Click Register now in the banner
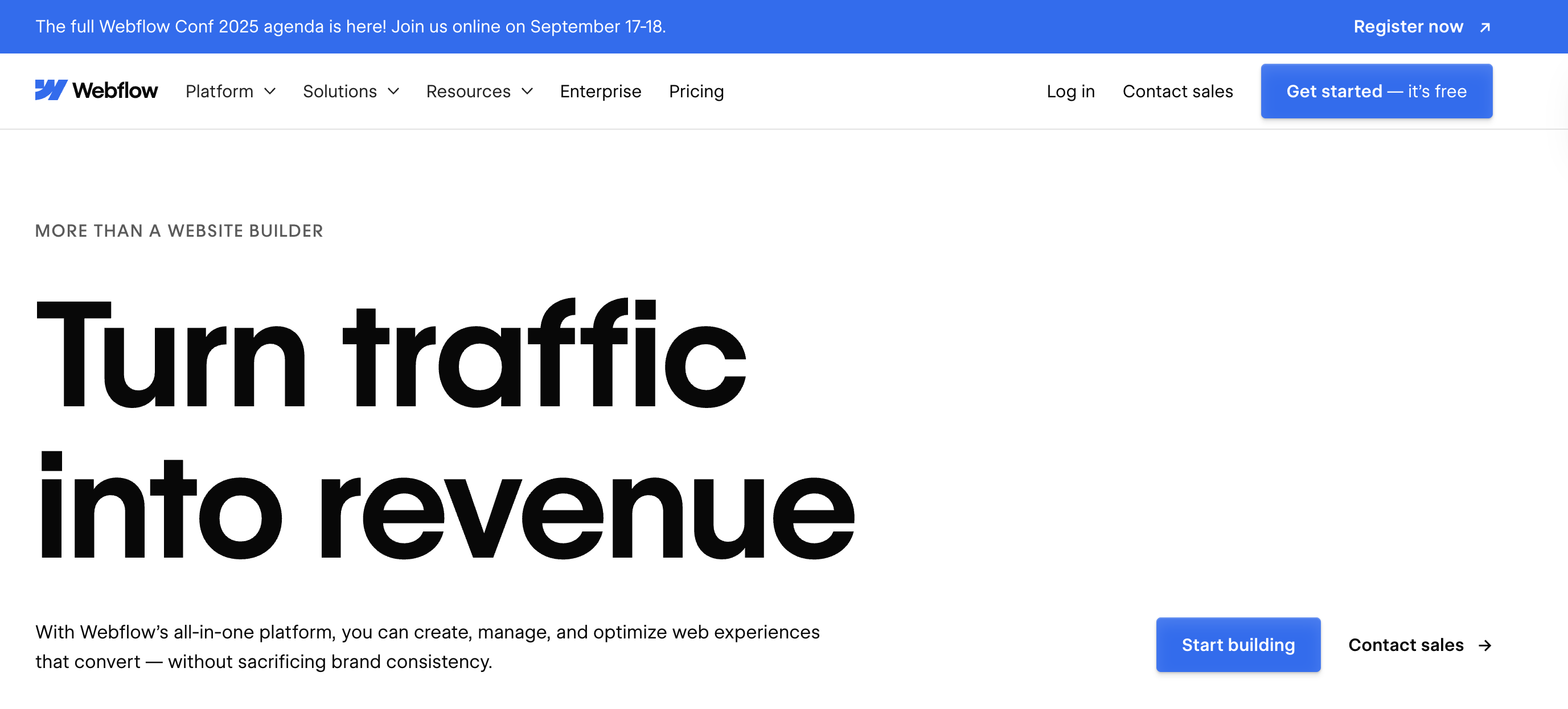The height and width of the screenshot is (709, 1568). pyautogui.click(x=1408, y=27)
